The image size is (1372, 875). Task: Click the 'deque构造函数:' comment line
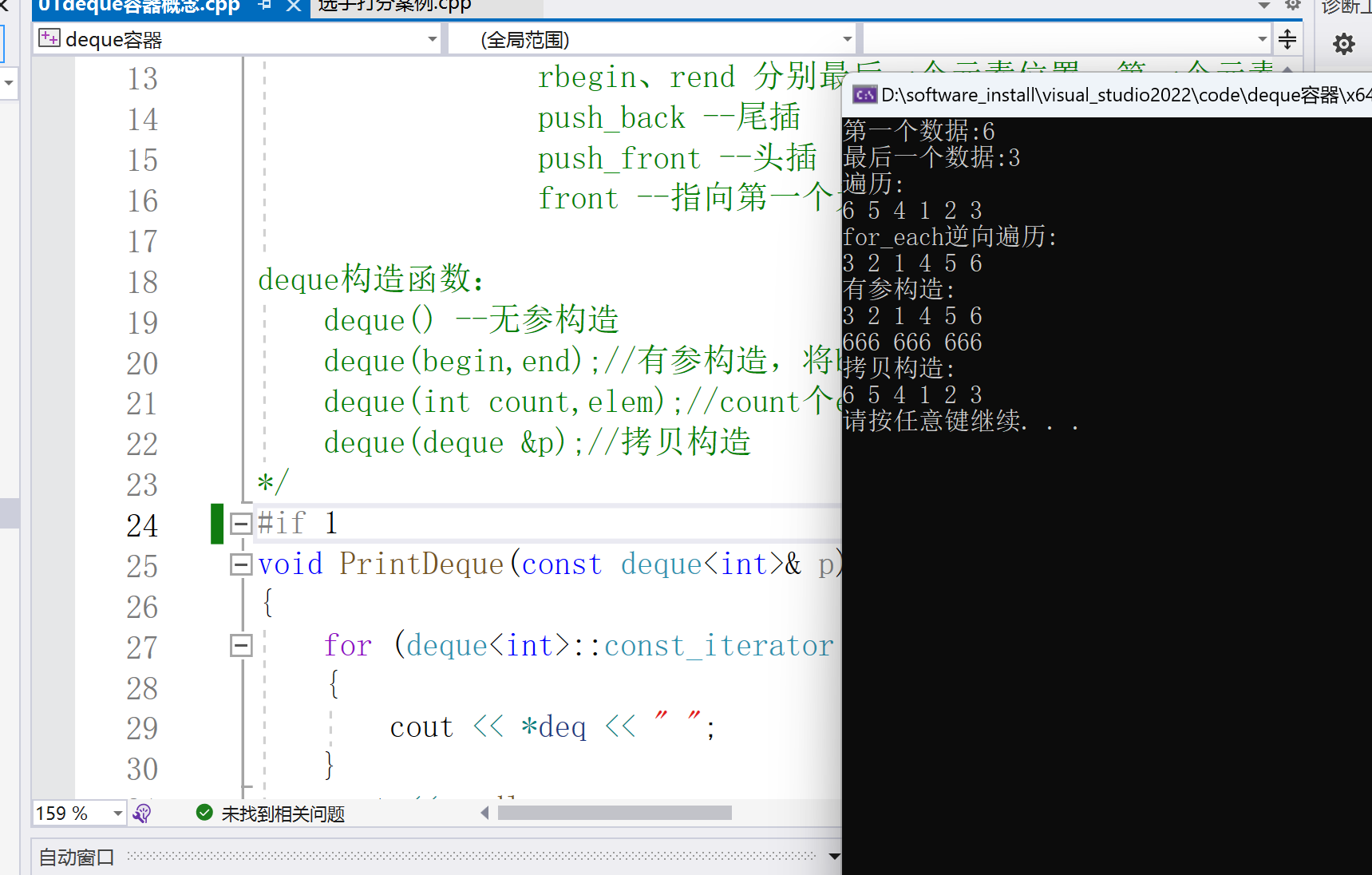[x=371, y=279]
